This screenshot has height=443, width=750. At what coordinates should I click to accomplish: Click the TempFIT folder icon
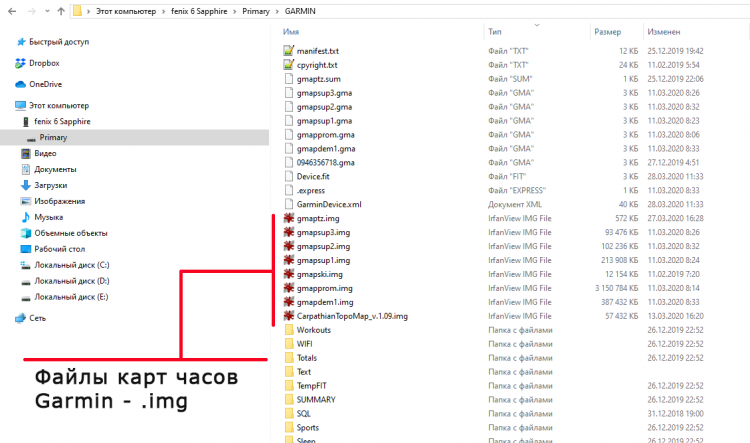(x=288, y=386)
